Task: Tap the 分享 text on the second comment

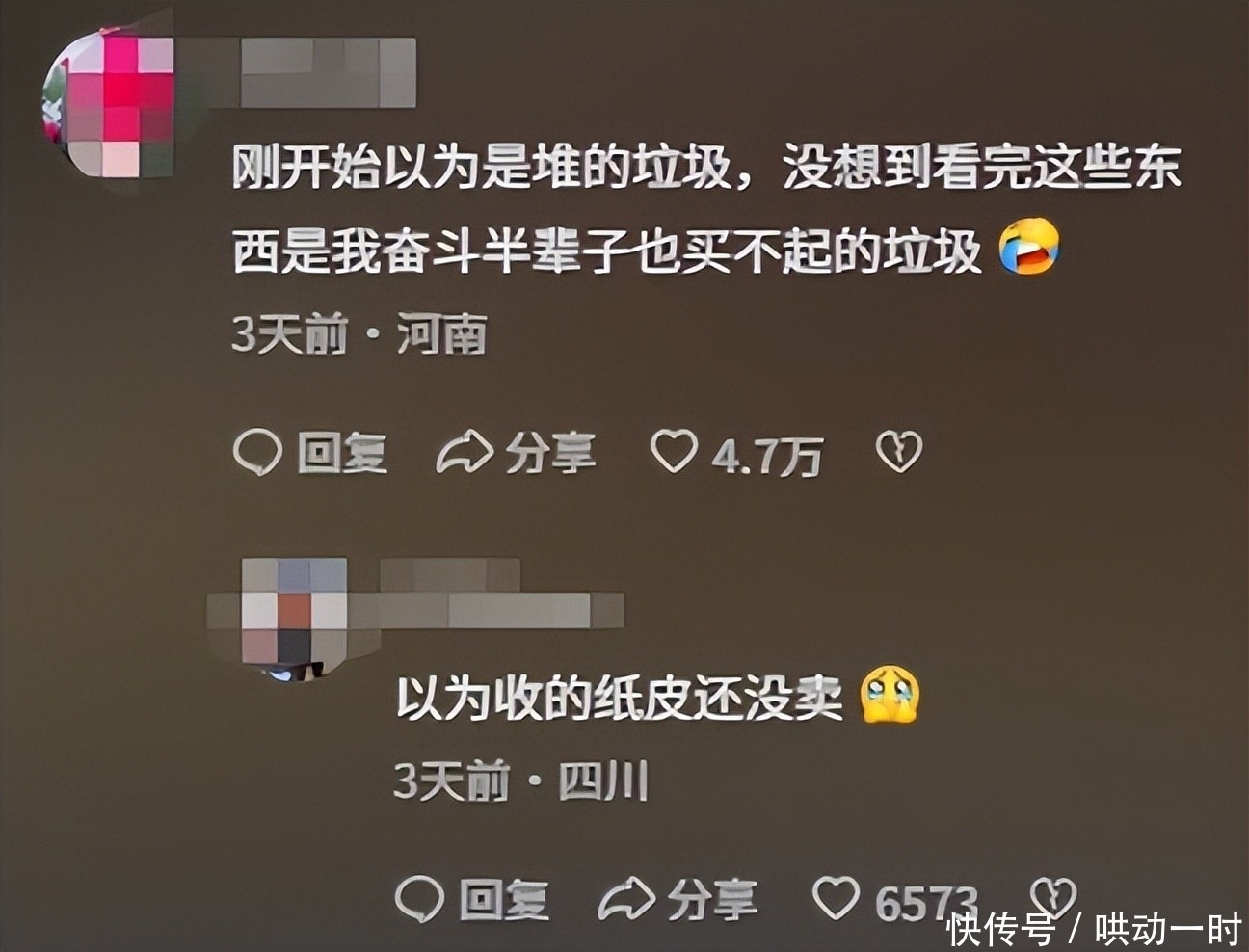Action: click(x=712, y=899)
